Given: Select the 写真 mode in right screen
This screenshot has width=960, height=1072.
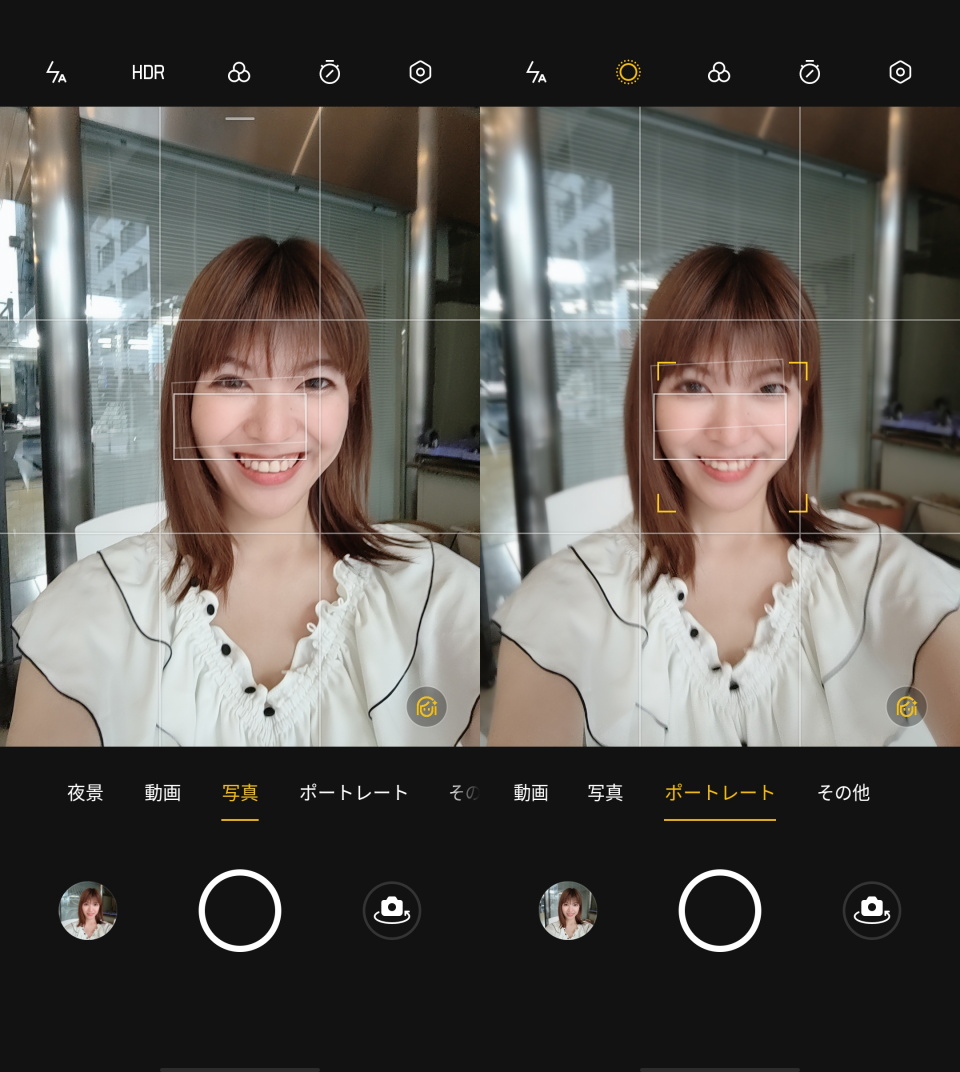Looking at the screenshot, I should tap(605, 792).
